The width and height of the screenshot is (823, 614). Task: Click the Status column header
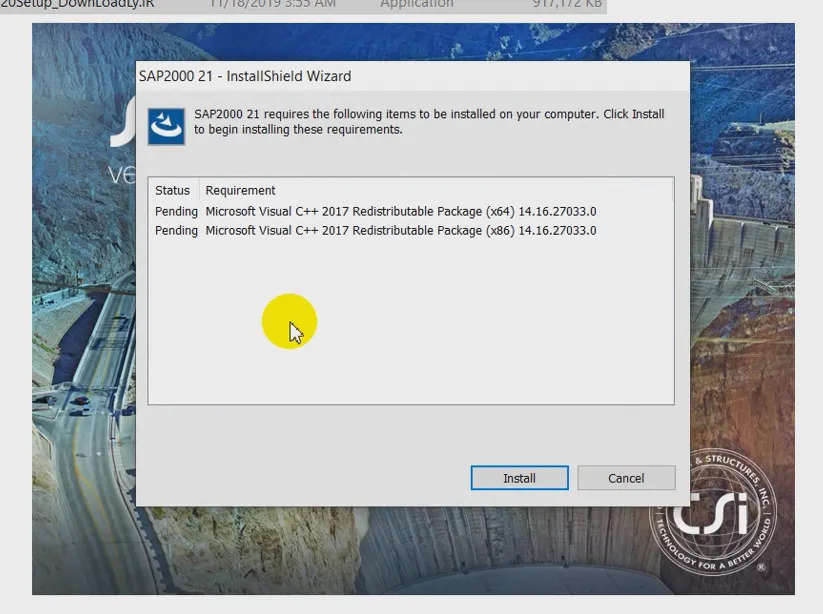pos(172,190)
